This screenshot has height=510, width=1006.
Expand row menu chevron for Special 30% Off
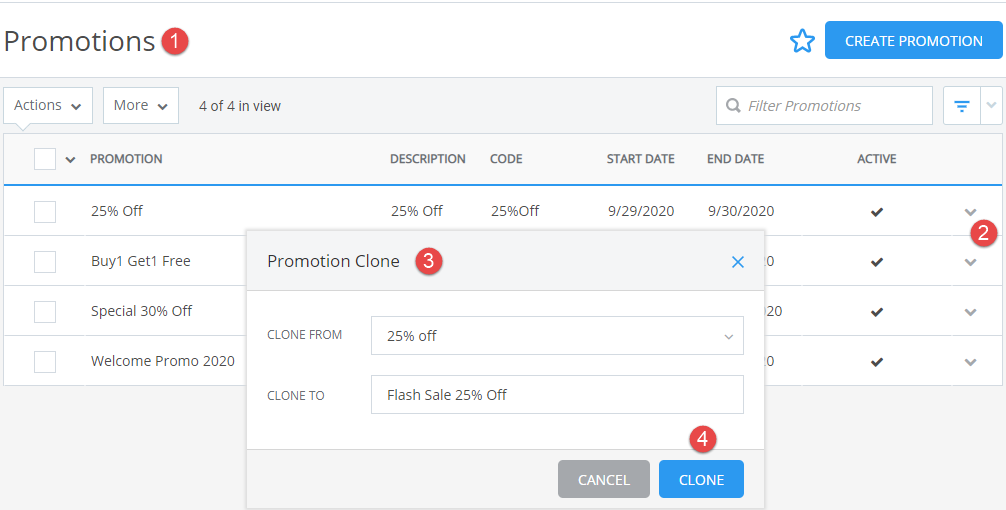970,312
